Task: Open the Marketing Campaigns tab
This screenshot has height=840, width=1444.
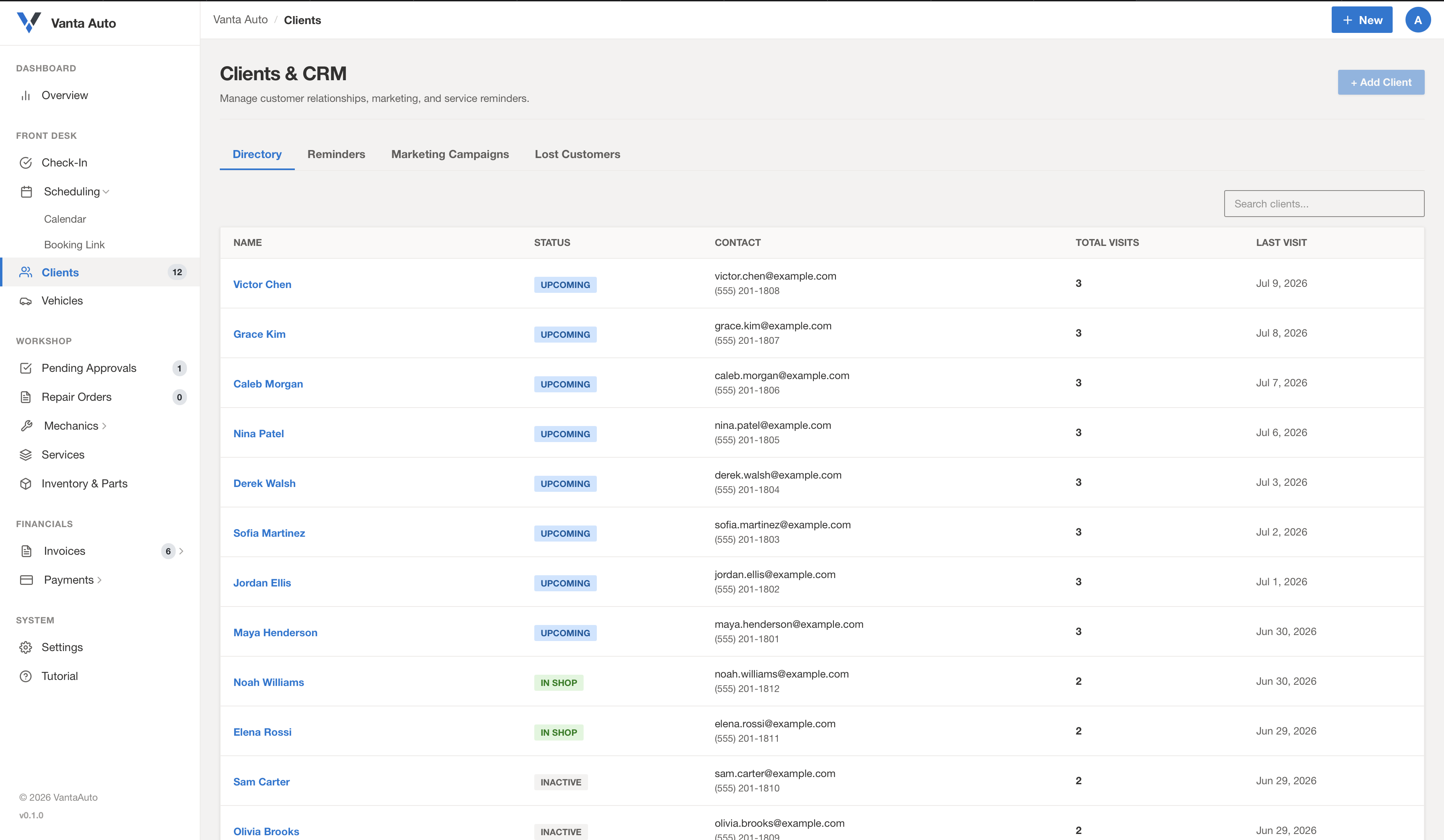Action: [450, 154]
